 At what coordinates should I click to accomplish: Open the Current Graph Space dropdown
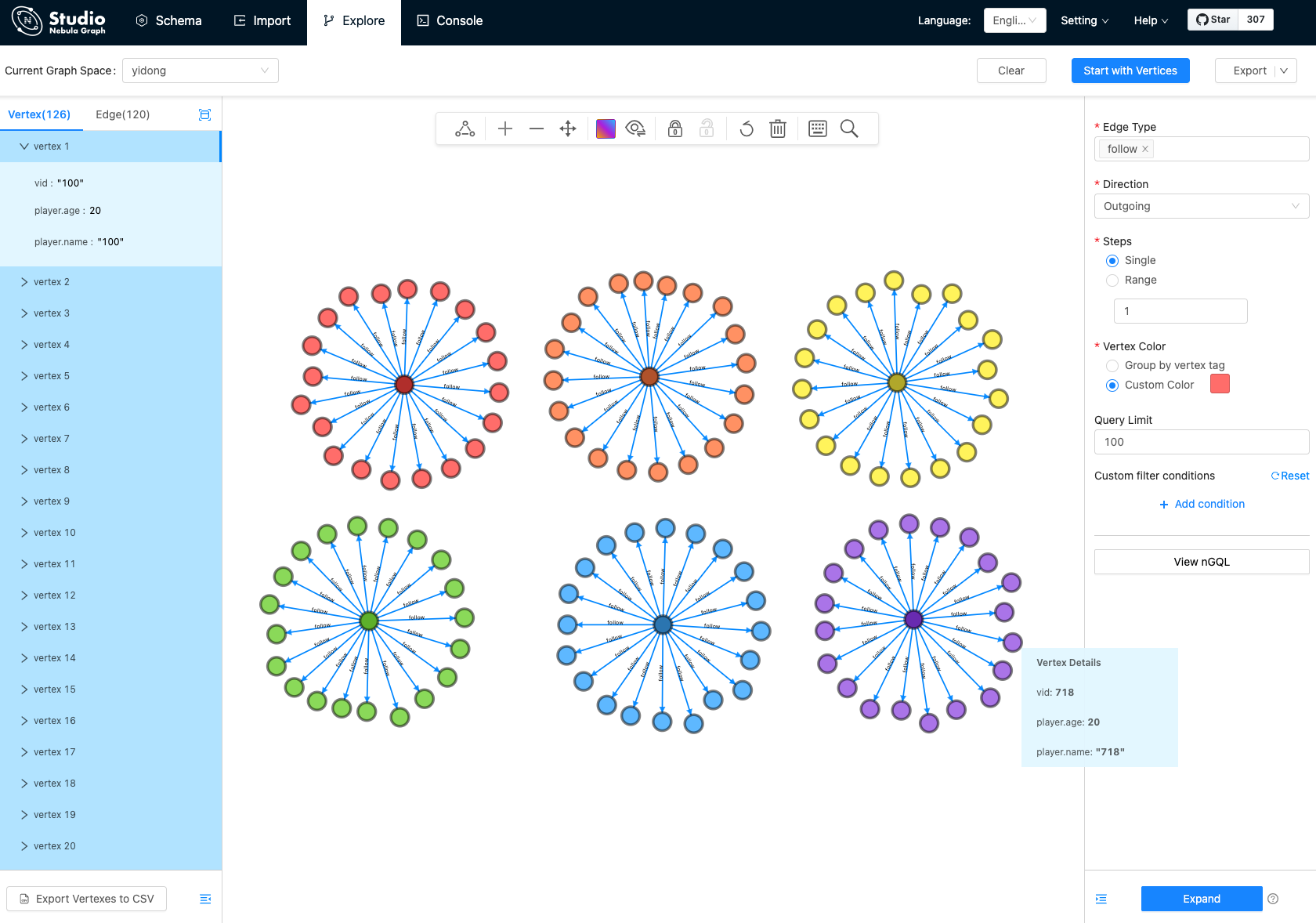click(x=201, y=71)
